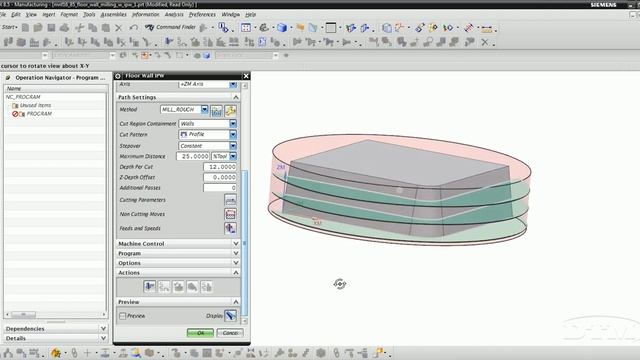640x360 pixels.
Task: Click the Z-Depth Offset input field
Action: [220, 178]
